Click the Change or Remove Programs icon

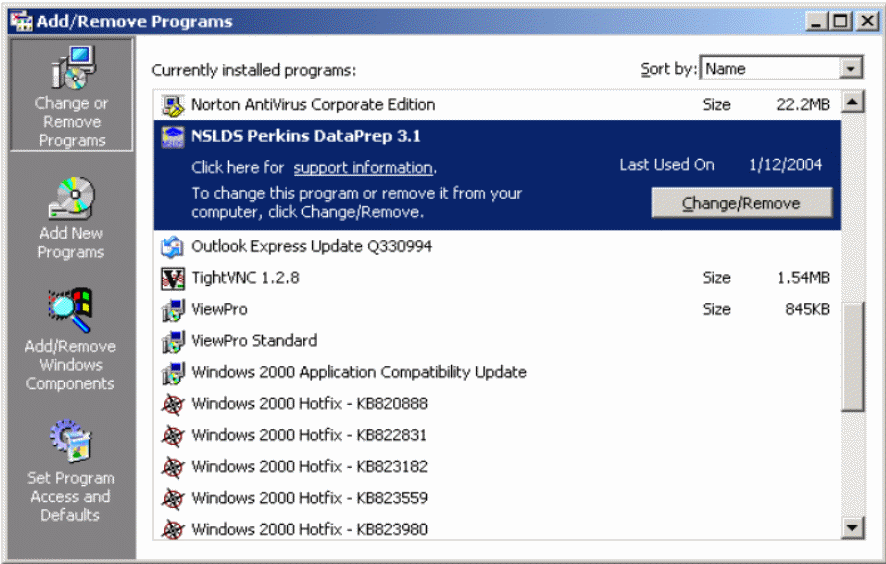coord(71,68)
